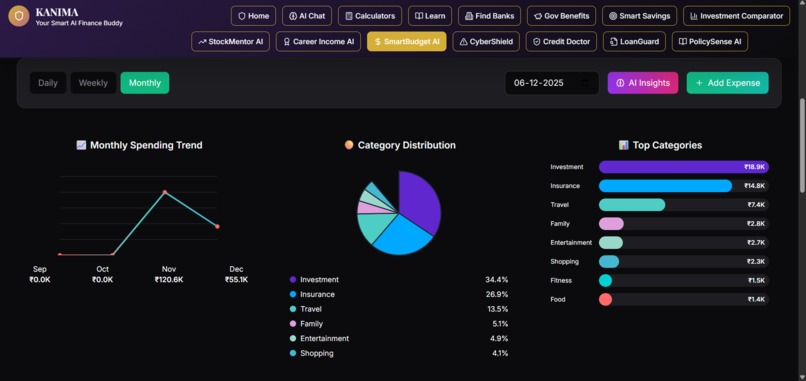Viewport: 806px width, 381px height.
Task: Open LoanGuard tool
Action: (634, 42)
